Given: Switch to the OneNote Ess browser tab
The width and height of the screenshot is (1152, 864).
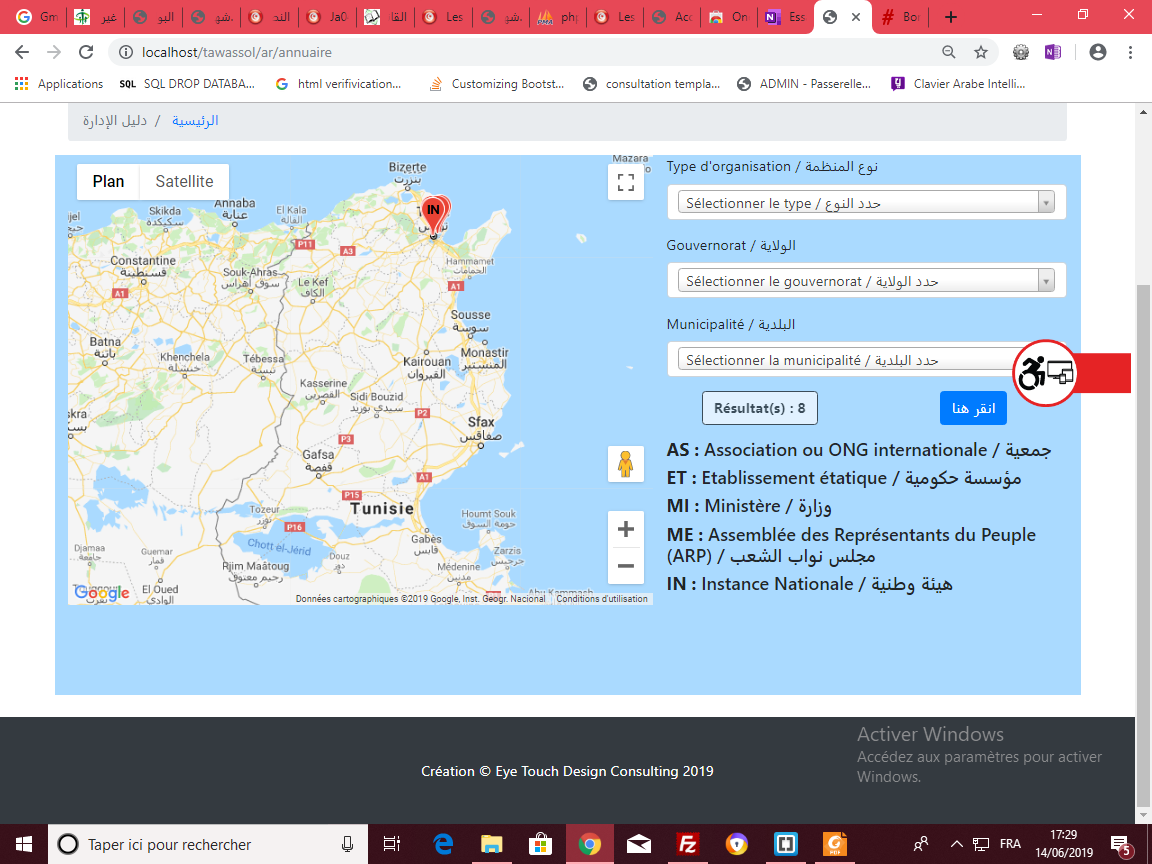Looking at the screenshot, I should coord(785,17).
